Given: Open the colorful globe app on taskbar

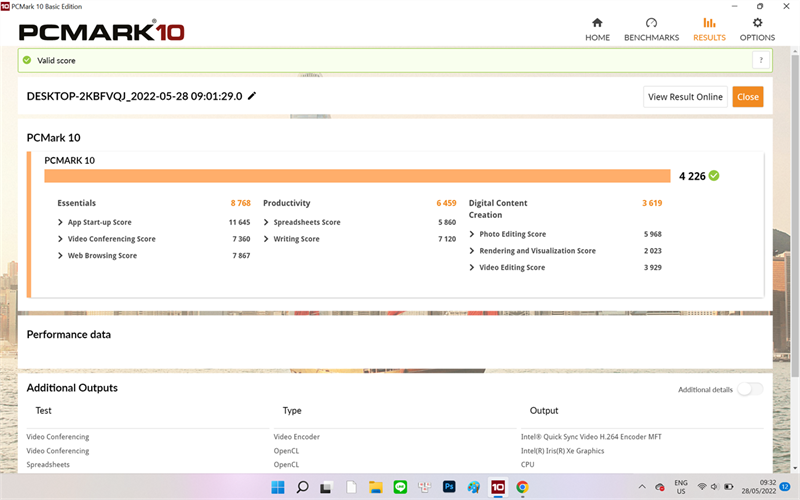Looking at the screenshot, I should click(473, 487).
